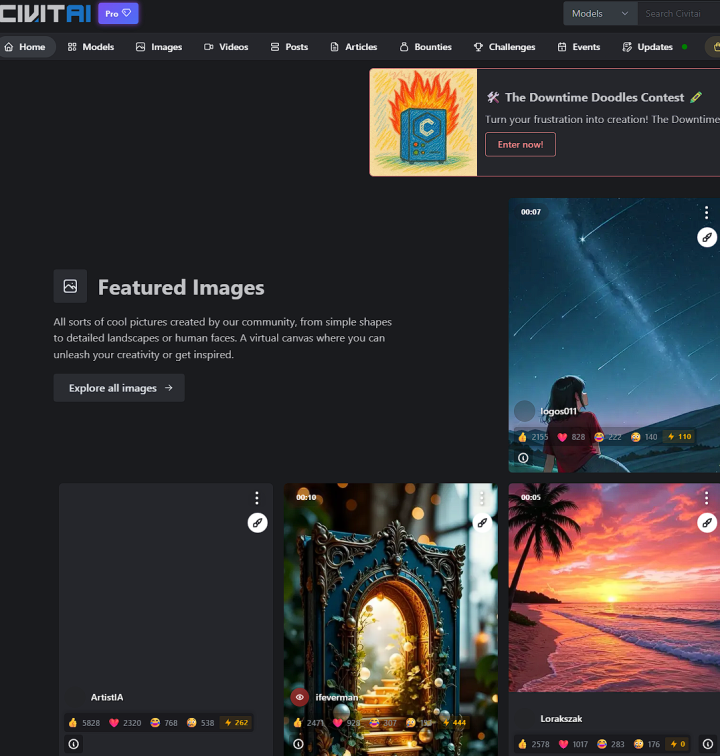
Task: Open the Videos tab
Action: (x=226, y=47)
